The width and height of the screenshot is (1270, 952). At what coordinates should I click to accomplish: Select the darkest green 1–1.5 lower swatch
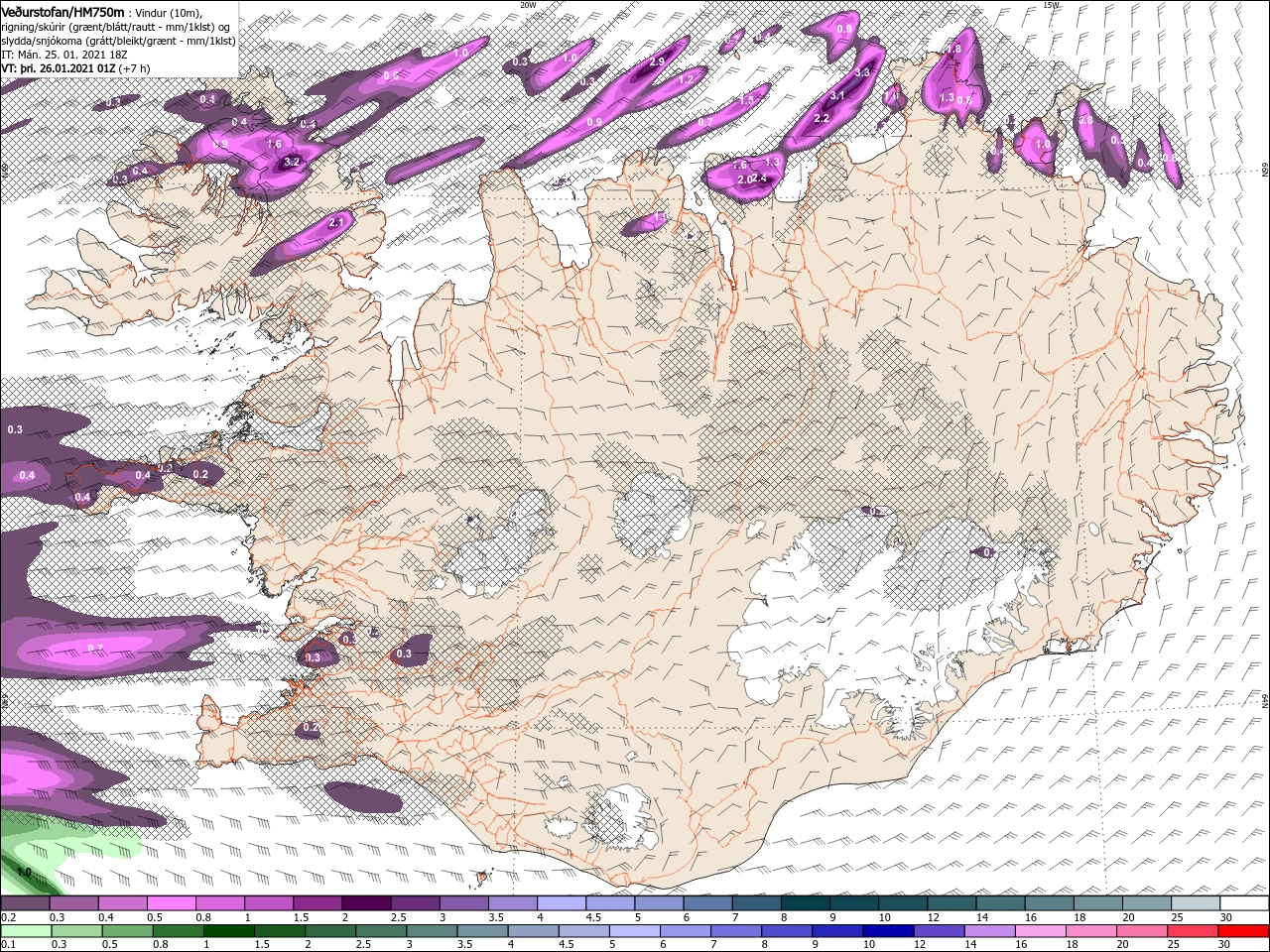click(x=228, y=931)
